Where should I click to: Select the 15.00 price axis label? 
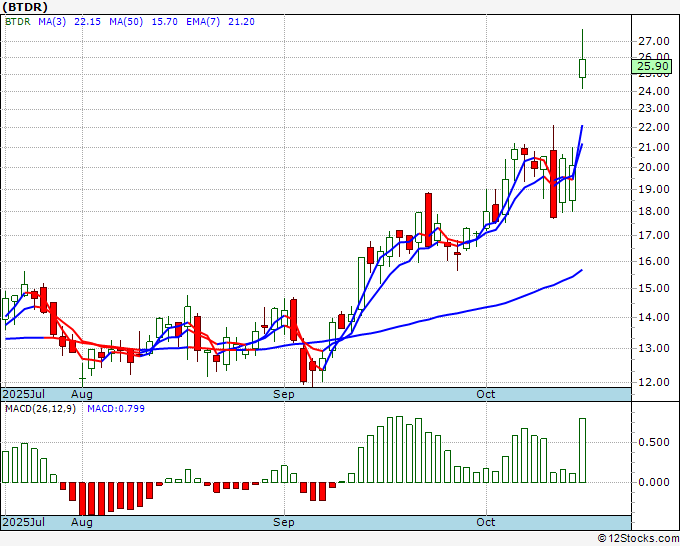(x=654, y=288)
